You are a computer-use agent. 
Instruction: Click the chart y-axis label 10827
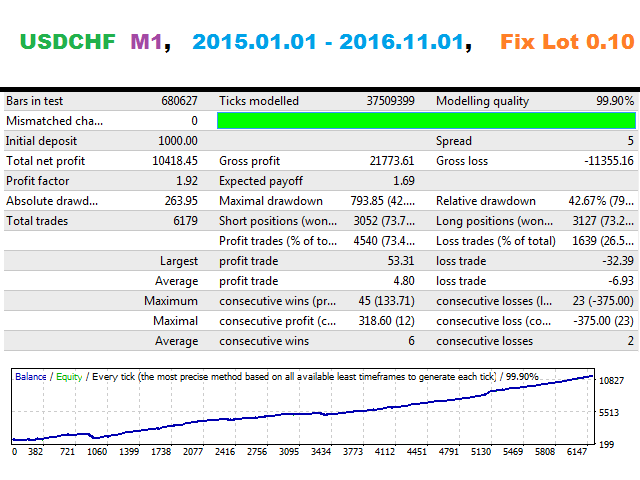pyautogui.click(x=611, y=380)
